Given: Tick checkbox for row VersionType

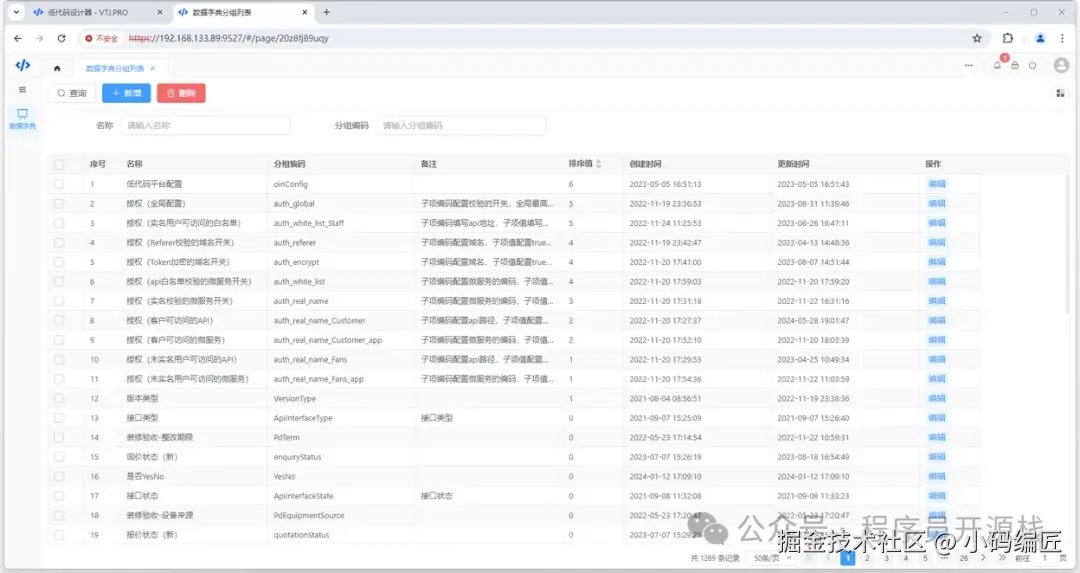Looking at the screenshot, I should tap(59, 398).
